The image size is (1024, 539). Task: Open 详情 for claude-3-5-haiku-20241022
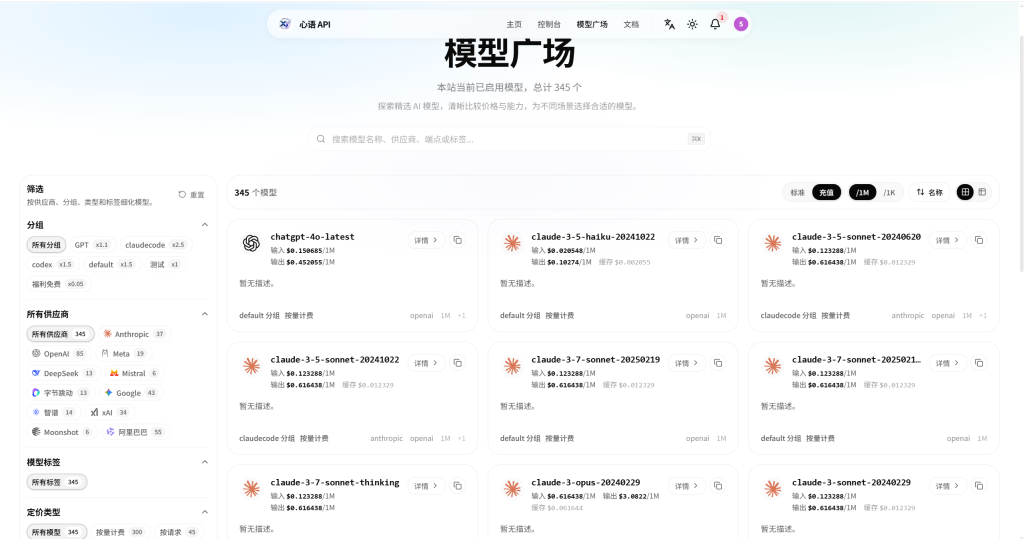click(687, 240)
